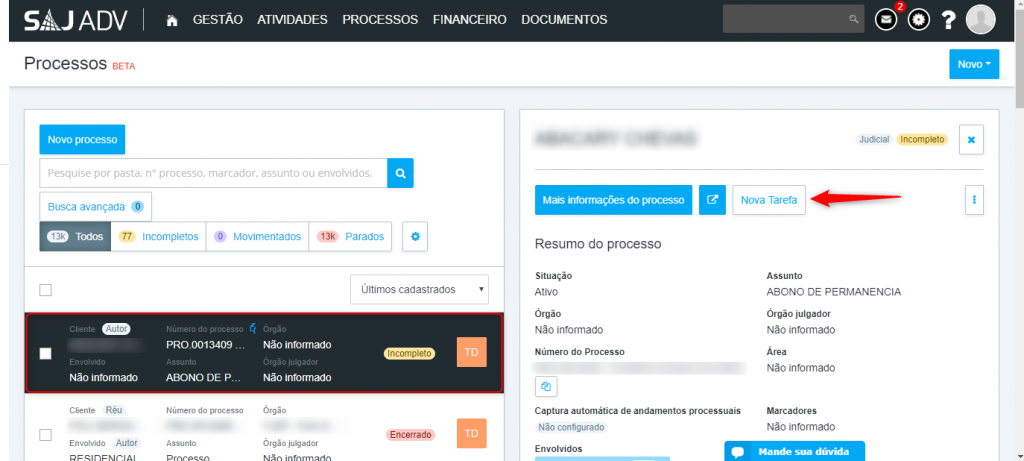Screen dimensions: 1024x461
Task: Open Busca avançada
Action: (95, 207)
